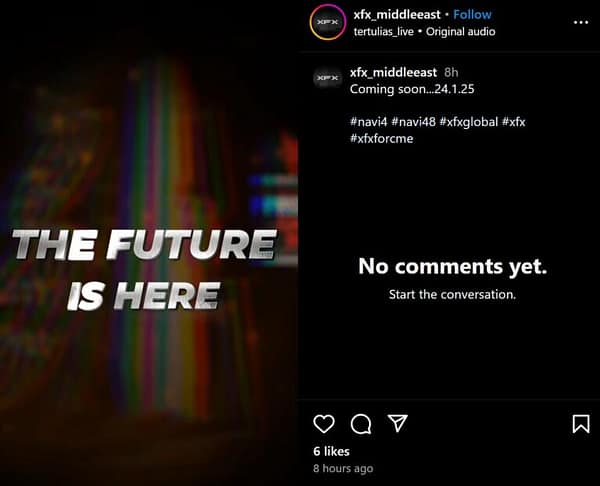
Task: Share post via paper plane icon
Action: pos(398,423)
